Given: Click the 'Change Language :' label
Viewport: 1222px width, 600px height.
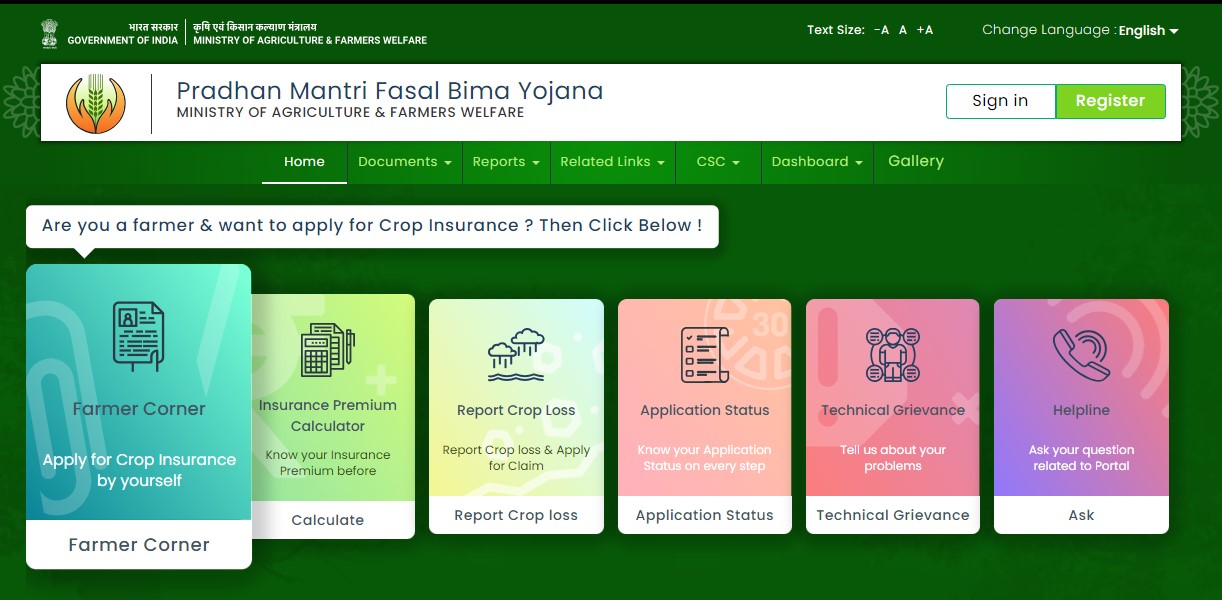Looking at the screenshot, I should click(1048, 30).
